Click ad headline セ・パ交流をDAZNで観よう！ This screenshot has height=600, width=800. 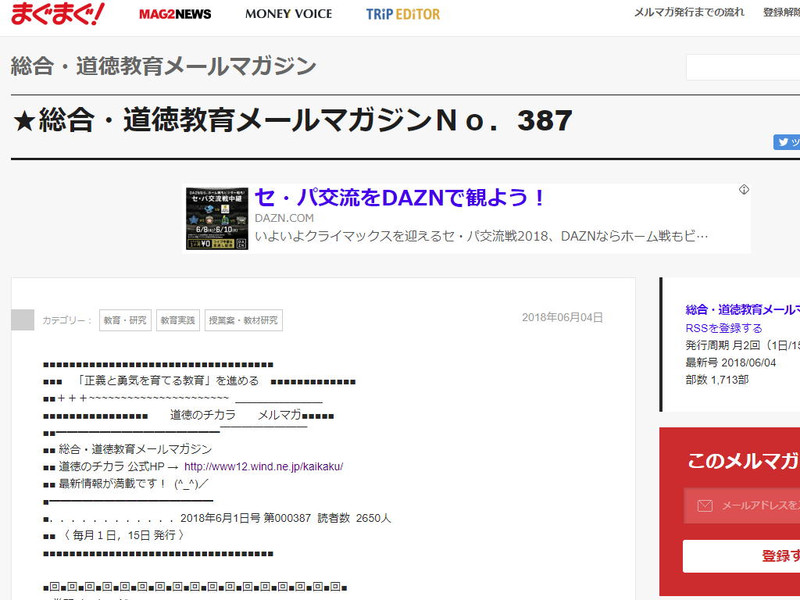[400, 198]
